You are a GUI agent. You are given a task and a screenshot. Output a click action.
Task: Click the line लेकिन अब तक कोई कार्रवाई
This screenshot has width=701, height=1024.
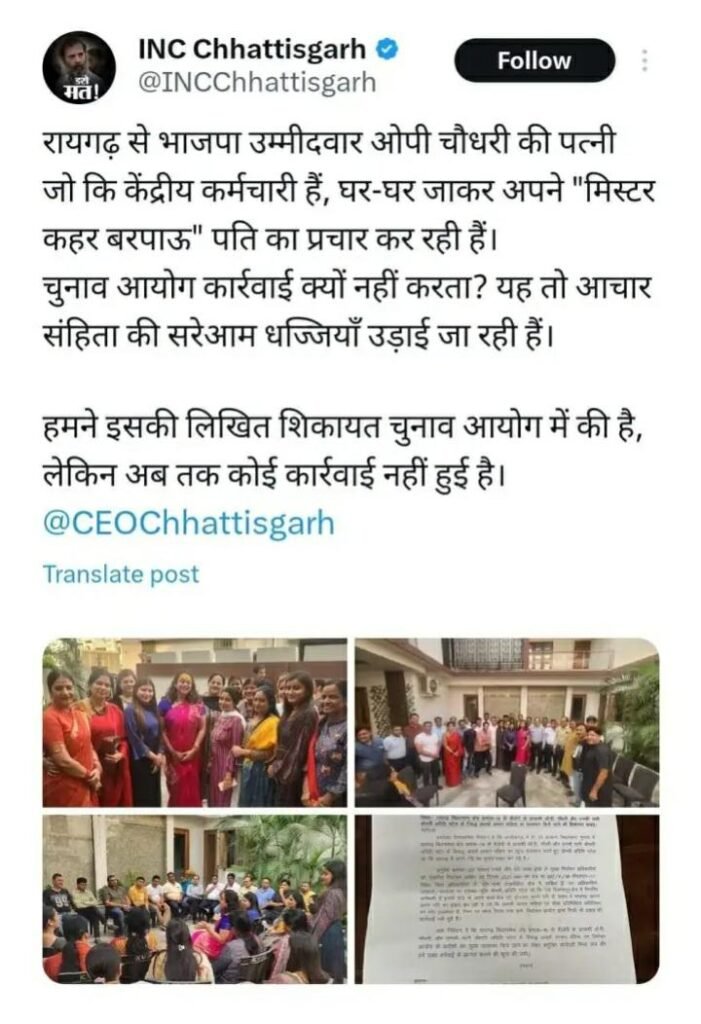pyautogui.click(x=274, y=477)
